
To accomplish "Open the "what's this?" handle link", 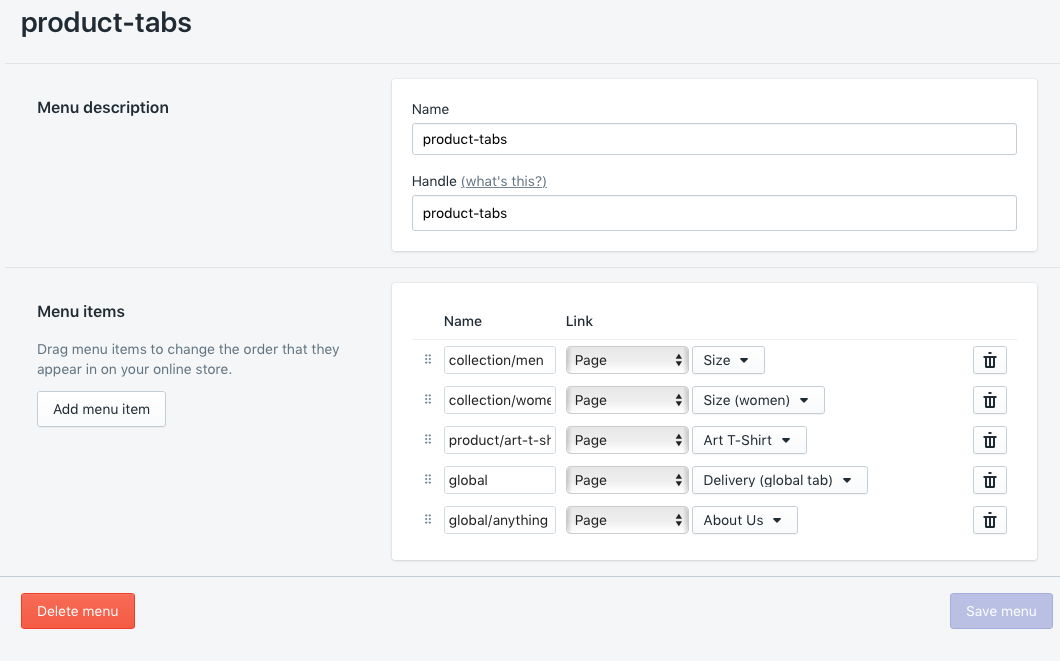I will coord(504,181).
